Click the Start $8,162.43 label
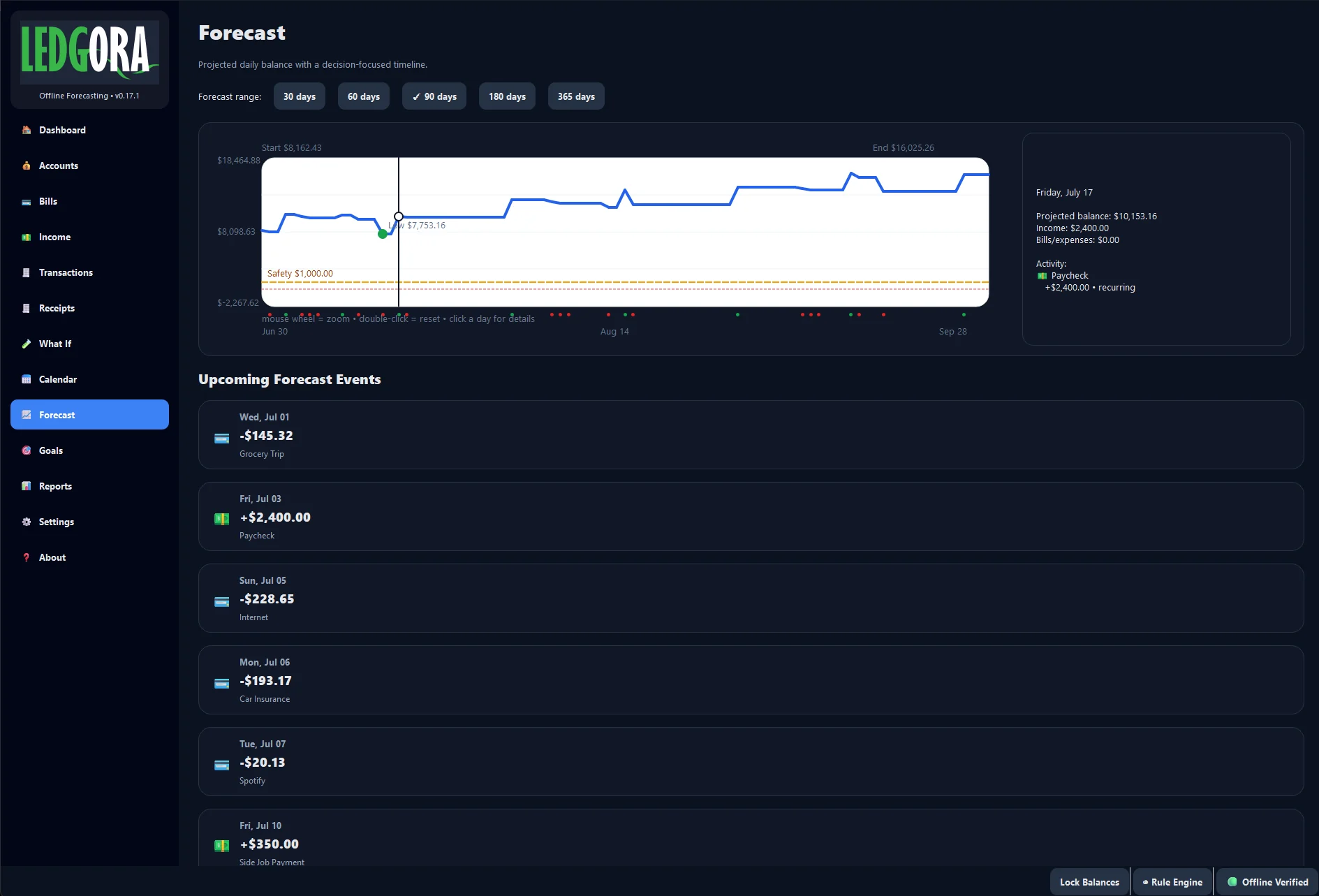Image resolution: width=1319 pixels, height=896 pixels. pyautogui.click(x=291, y=148)
